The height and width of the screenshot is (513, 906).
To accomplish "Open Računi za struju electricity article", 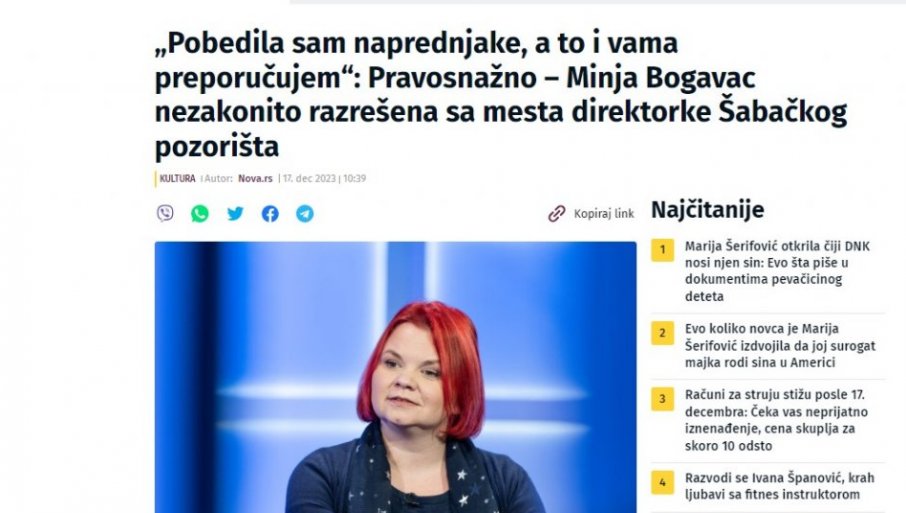I will click(777, 420).
